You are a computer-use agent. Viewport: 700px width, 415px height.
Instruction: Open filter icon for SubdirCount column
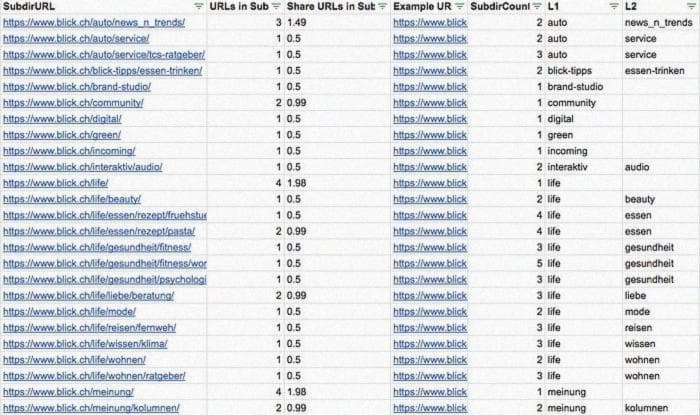coord(538,6)
